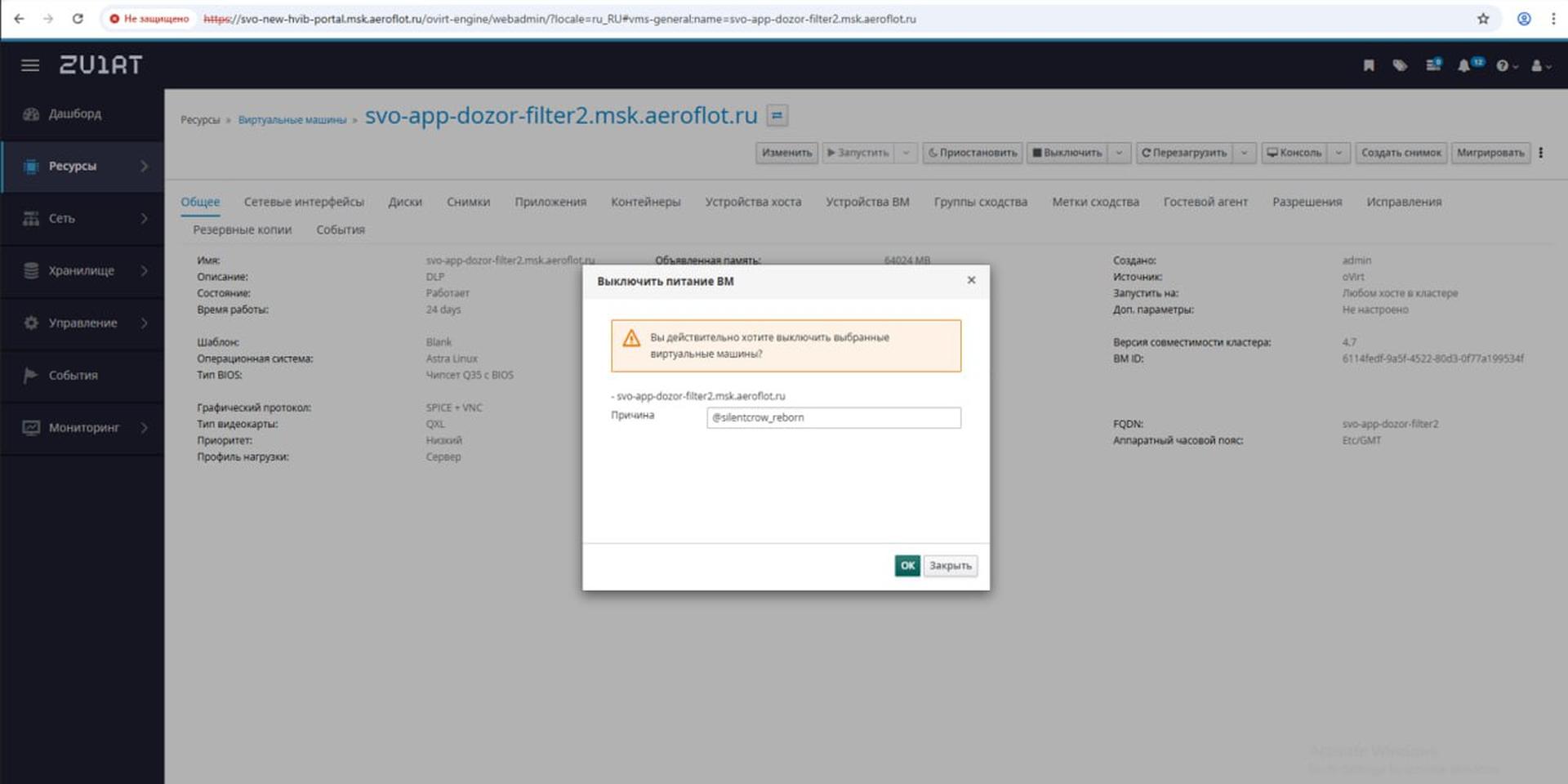Click the icon beside the VM name
Image resolution: width=1568 pixels, height=784 pixels.
777,116
